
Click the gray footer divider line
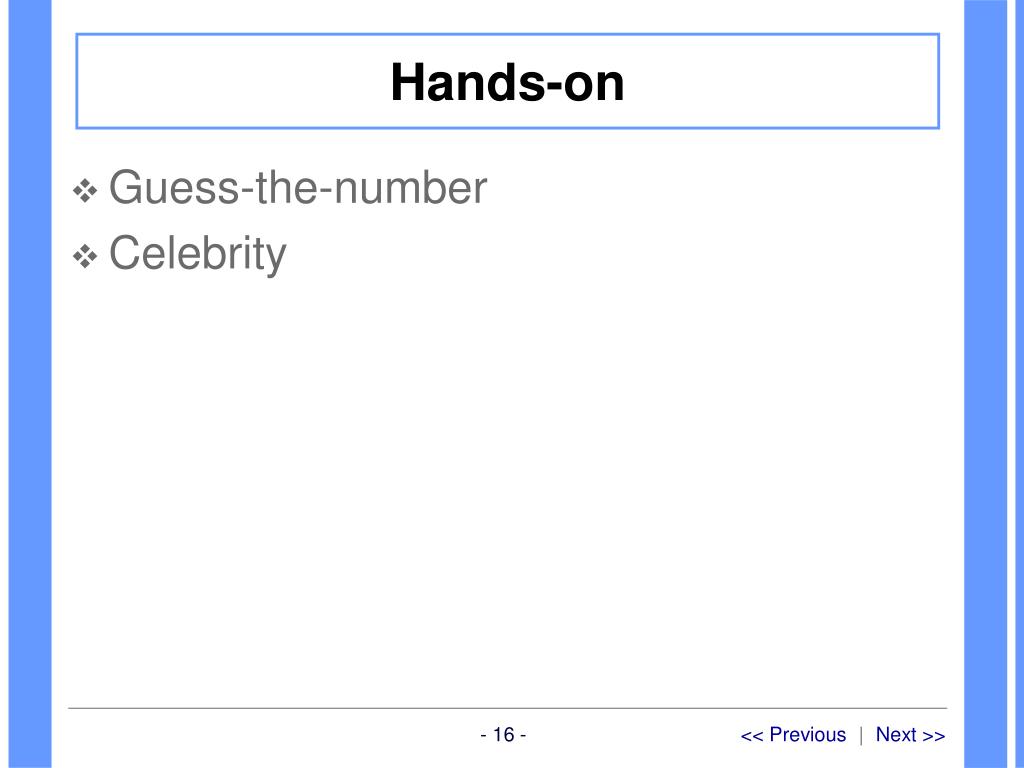[507, 708]
